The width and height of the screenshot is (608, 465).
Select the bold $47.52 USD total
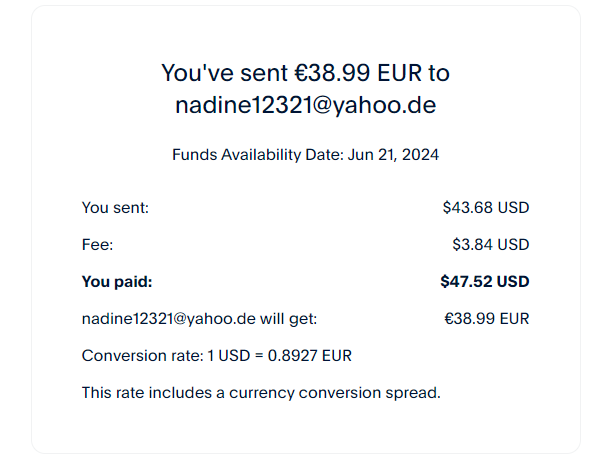484,282
